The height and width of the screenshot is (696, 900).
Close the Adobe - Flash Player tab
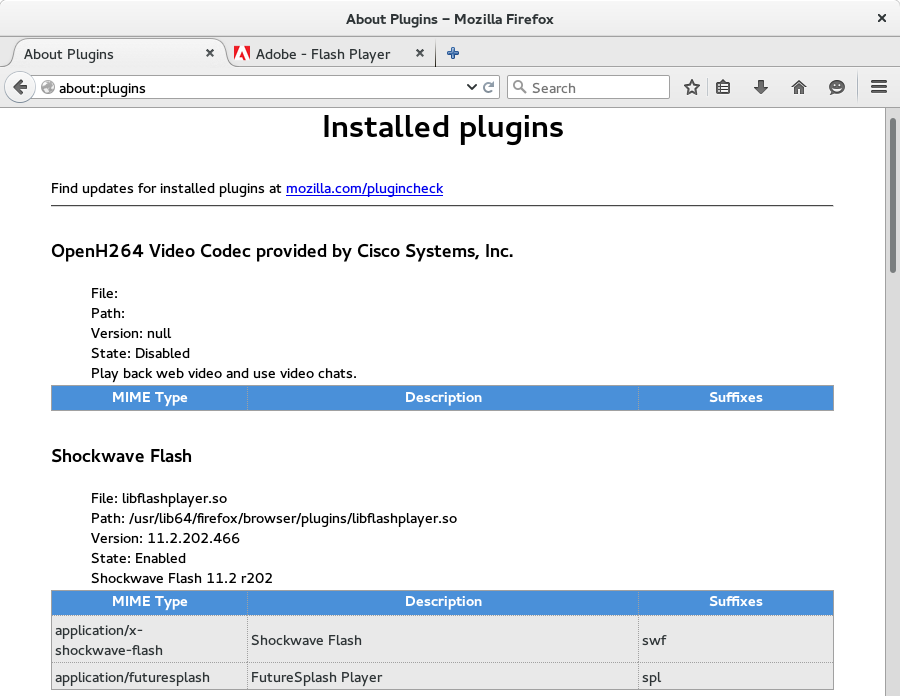pyautogui.click(x=420, y=54)
